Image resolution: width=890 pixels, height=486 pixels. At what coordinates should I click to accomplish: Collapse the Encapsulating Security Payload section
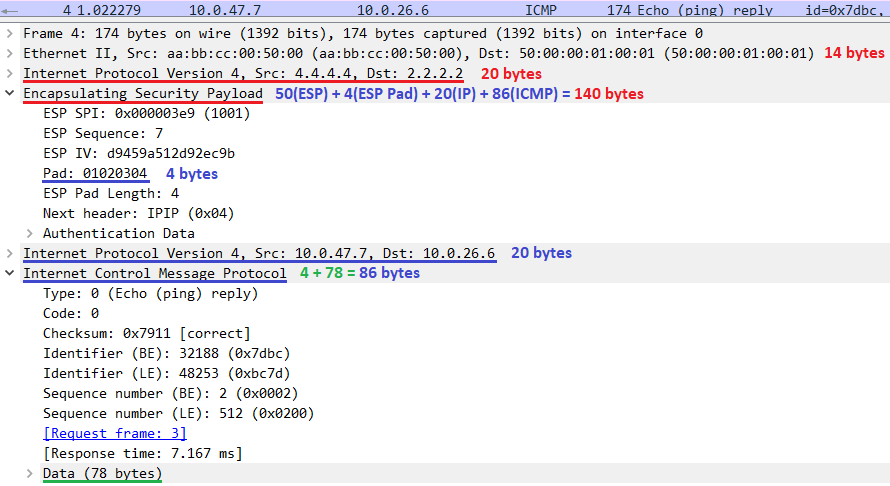(10, 93)
